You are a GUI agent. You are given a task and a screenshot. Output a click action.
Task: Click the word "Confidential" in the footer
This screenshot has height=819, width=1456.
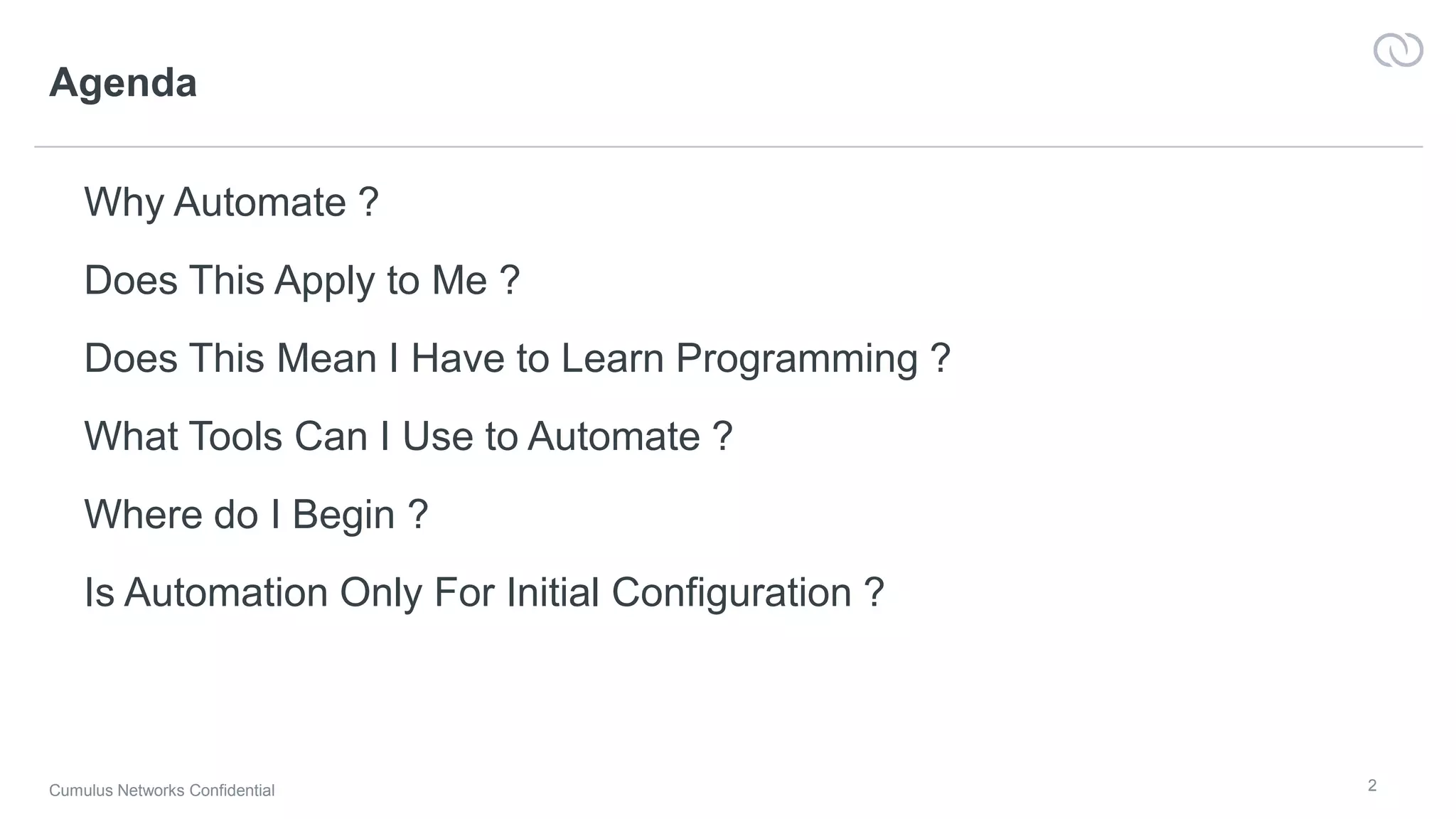pyautogui.click(x=232, y=791)
